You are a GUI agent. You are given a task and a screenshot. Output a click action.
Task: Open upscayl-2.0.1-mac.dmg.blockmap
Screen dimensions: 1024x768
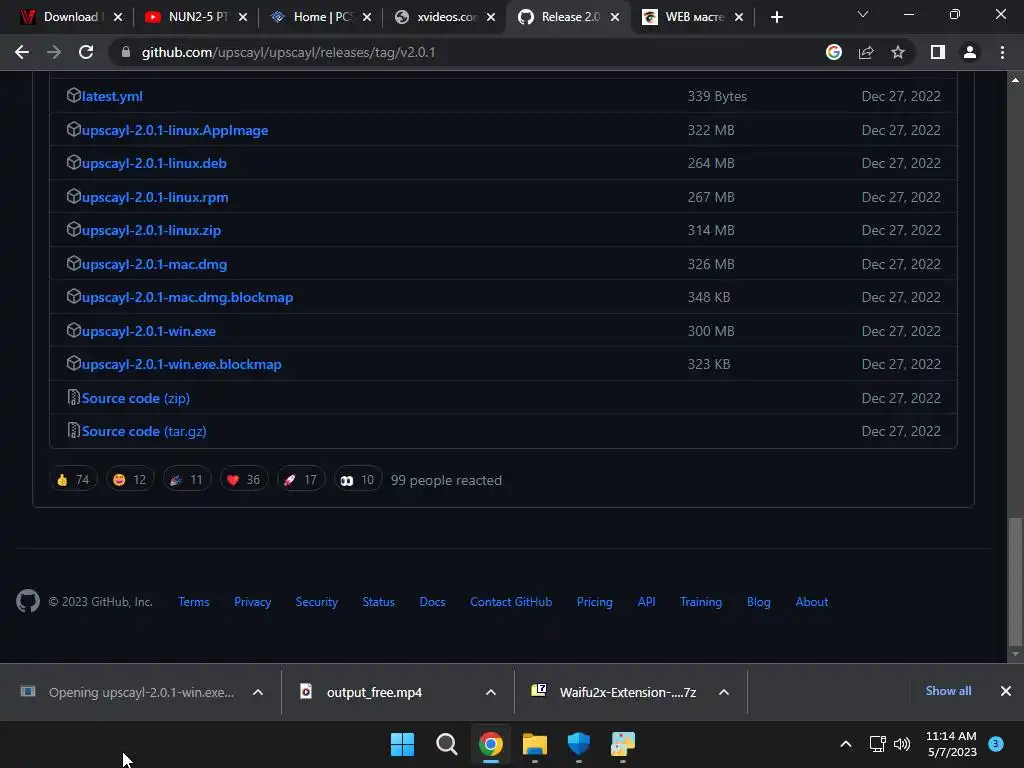tap(187, 297)
